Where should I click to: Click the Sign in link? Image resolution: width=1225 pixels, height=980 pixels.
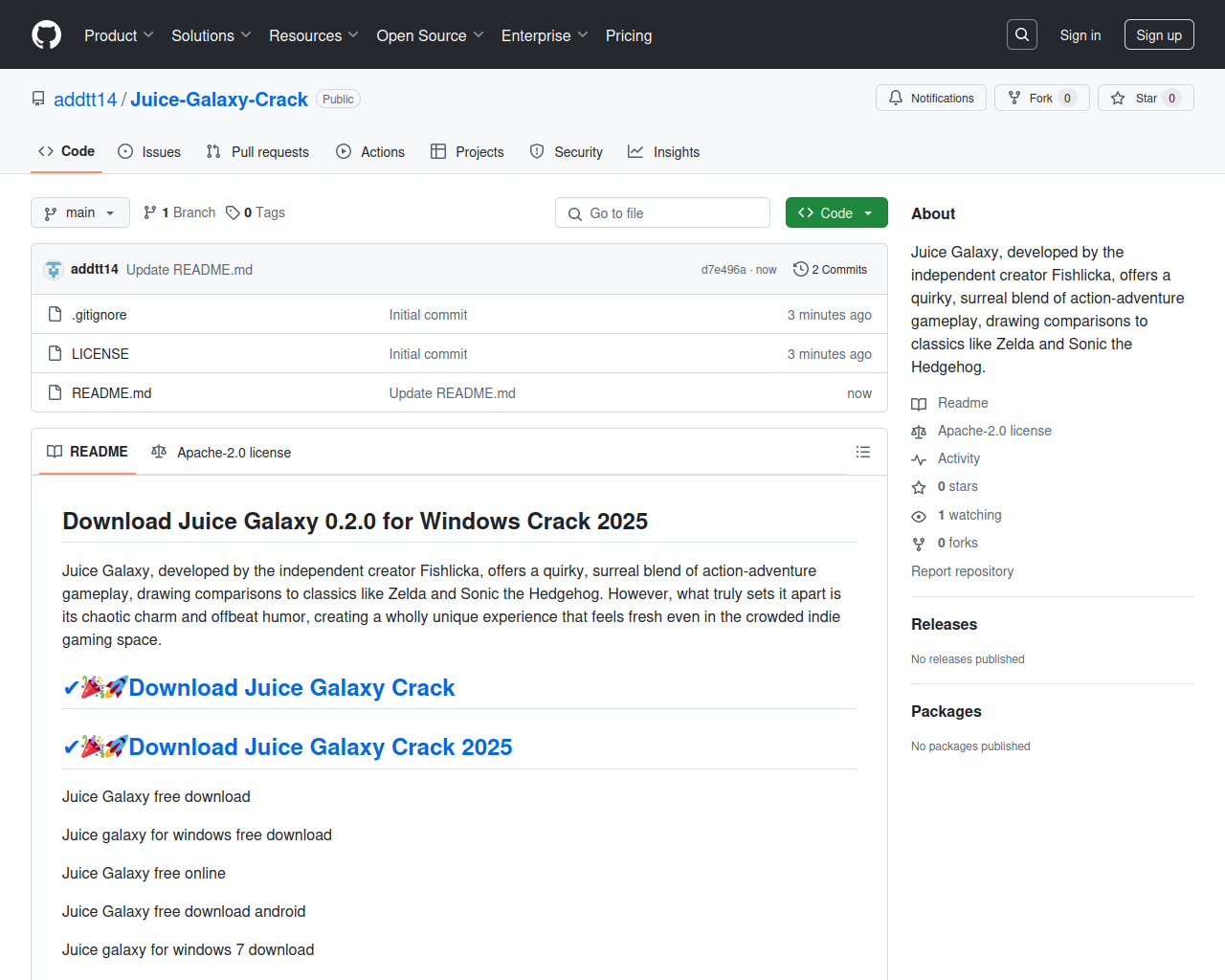1080,35
